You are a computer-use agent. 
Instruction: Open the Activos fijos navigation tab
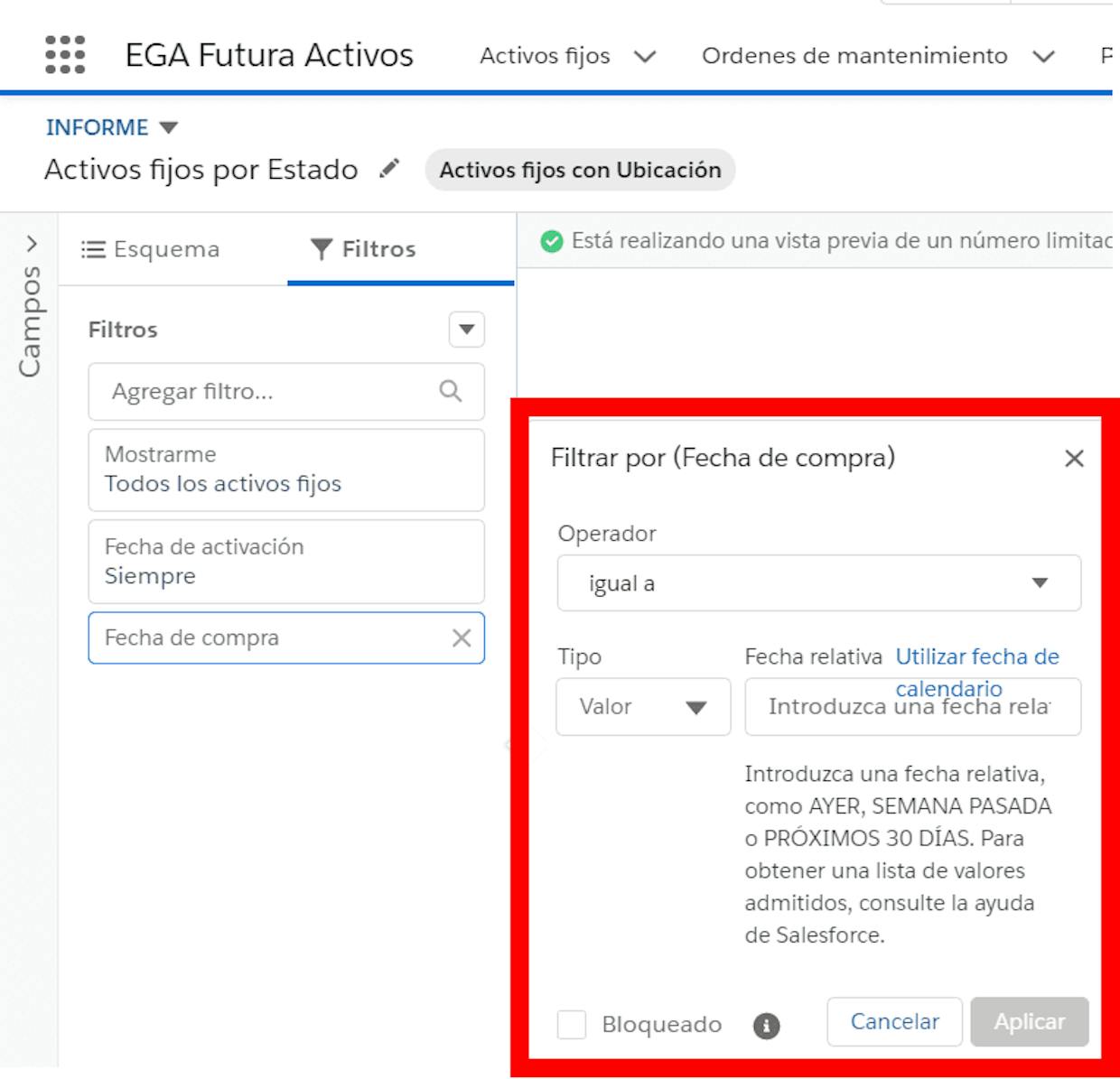545,56
